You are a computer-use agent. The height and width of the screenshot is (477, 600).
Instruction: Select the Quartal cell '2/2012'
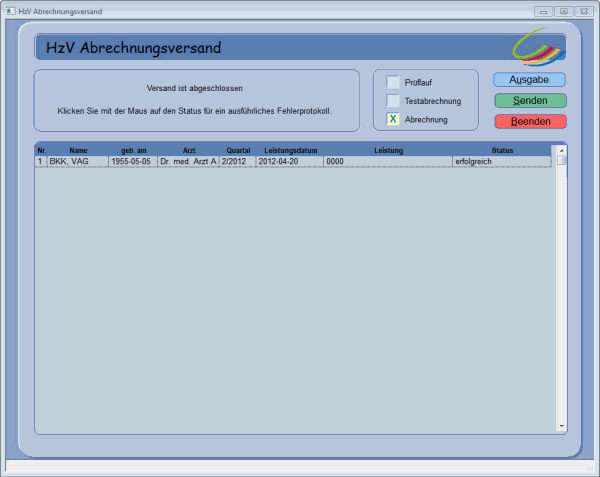(237, 161)
